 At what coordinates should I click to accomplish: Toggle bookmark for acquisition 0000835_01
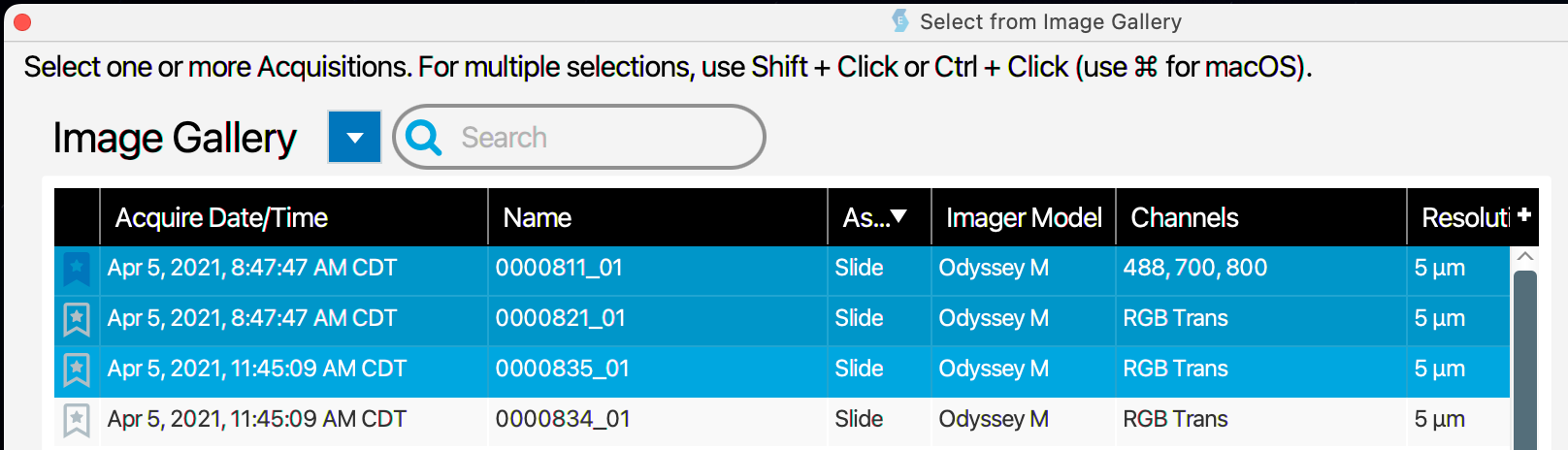click(77, 370)
